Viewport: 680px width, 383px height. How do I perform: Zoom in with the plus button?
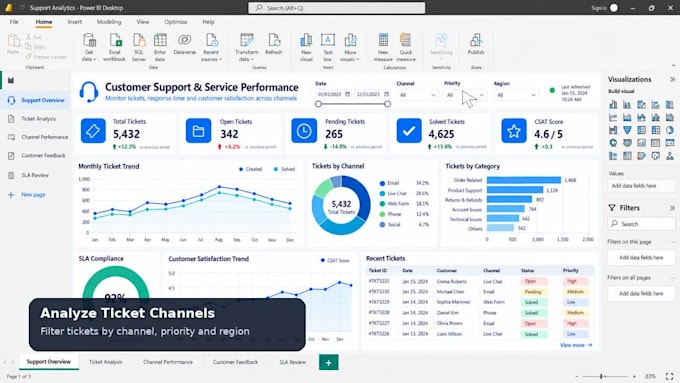(x=634, y=376)
